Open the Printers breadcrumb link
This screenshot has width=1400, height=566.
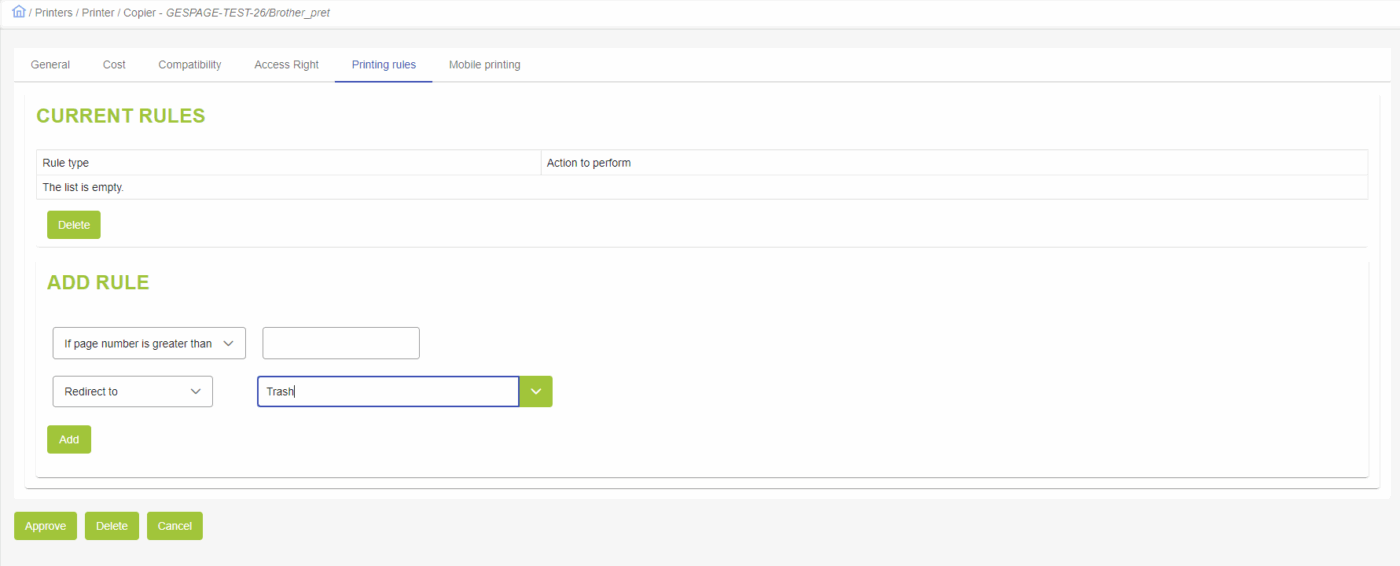53,13
